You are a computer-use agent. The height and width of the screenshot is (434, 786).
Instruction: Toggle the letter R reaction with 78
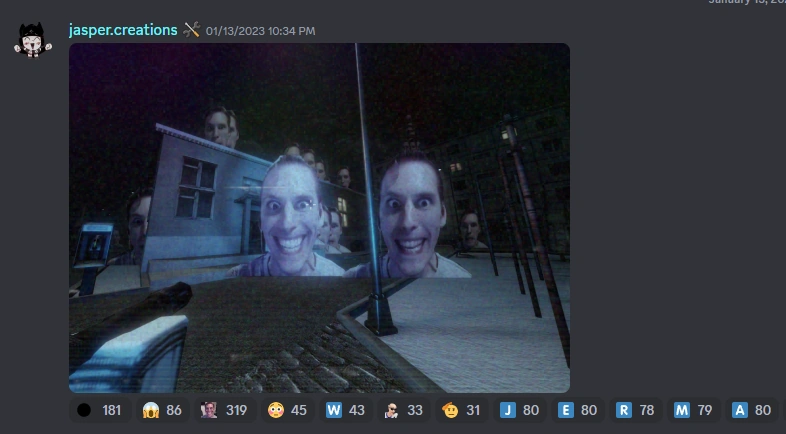[x=636, y=410]
